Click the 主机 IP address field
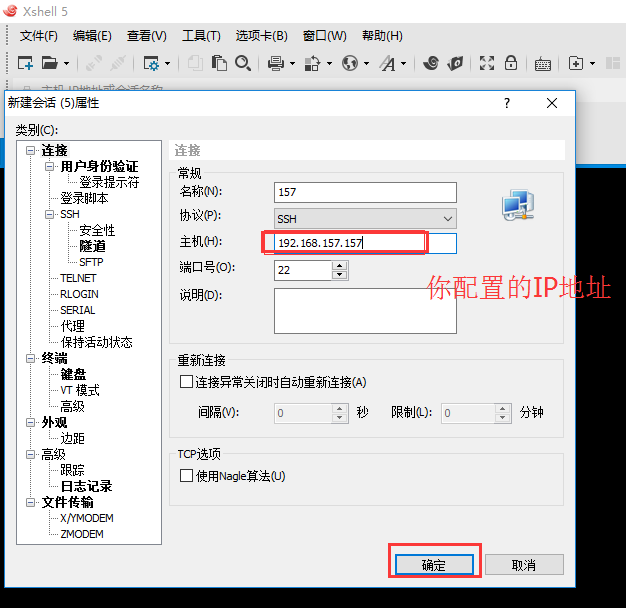626x608 pixels. tap(345, 243)
